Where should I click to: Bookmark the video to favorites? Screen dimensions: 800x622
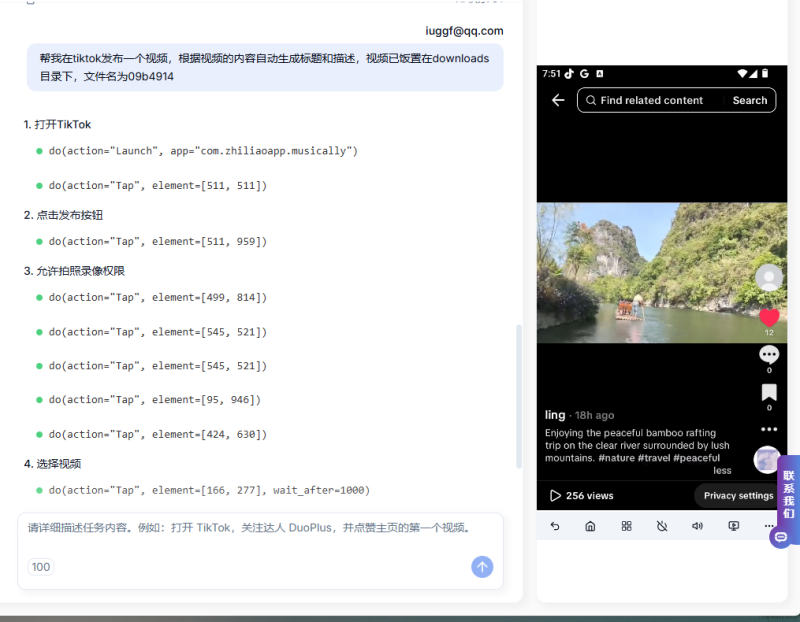[x=768, y=392]
